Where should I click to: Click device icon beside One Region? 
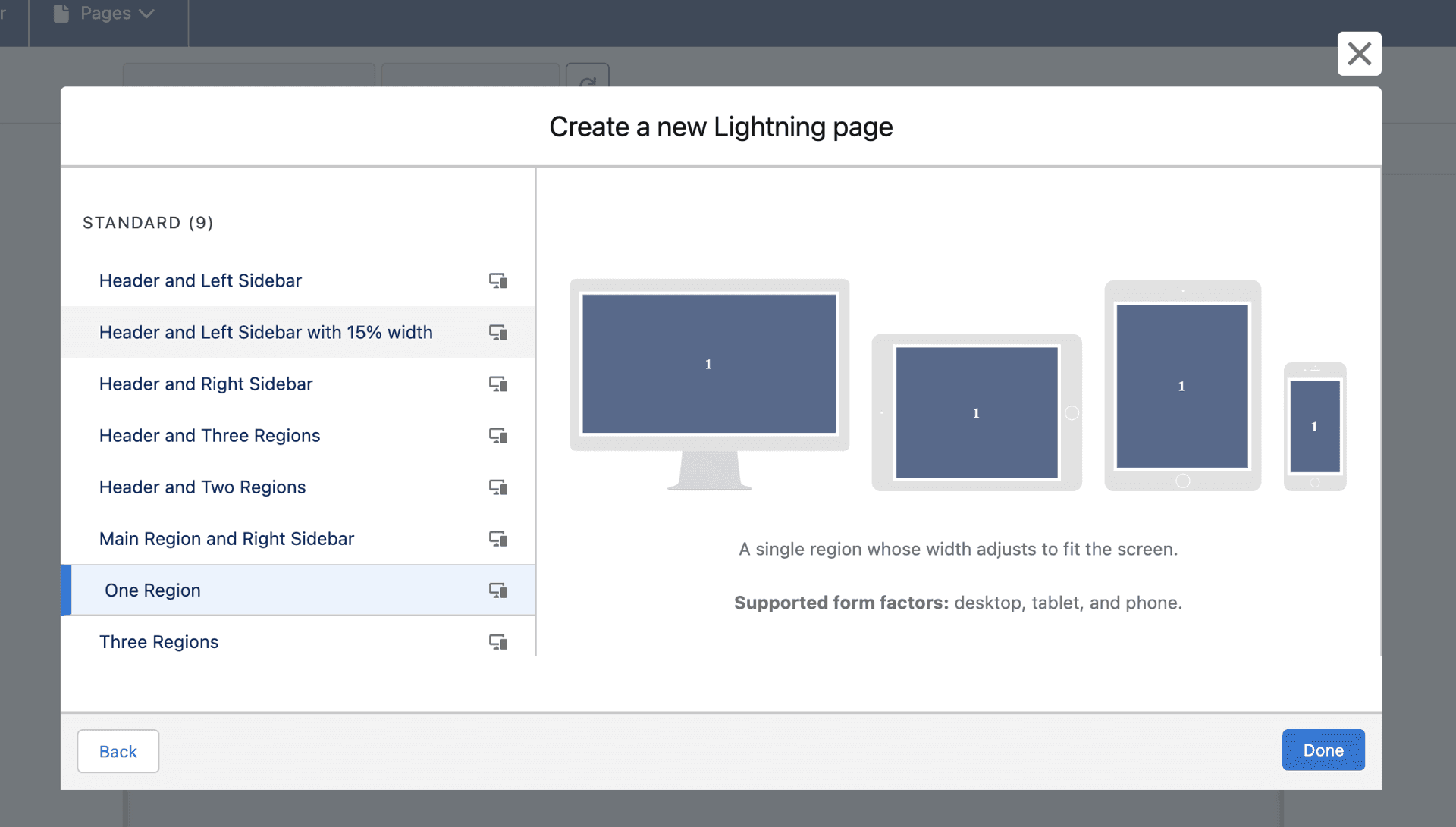click(x=497, y=590)
